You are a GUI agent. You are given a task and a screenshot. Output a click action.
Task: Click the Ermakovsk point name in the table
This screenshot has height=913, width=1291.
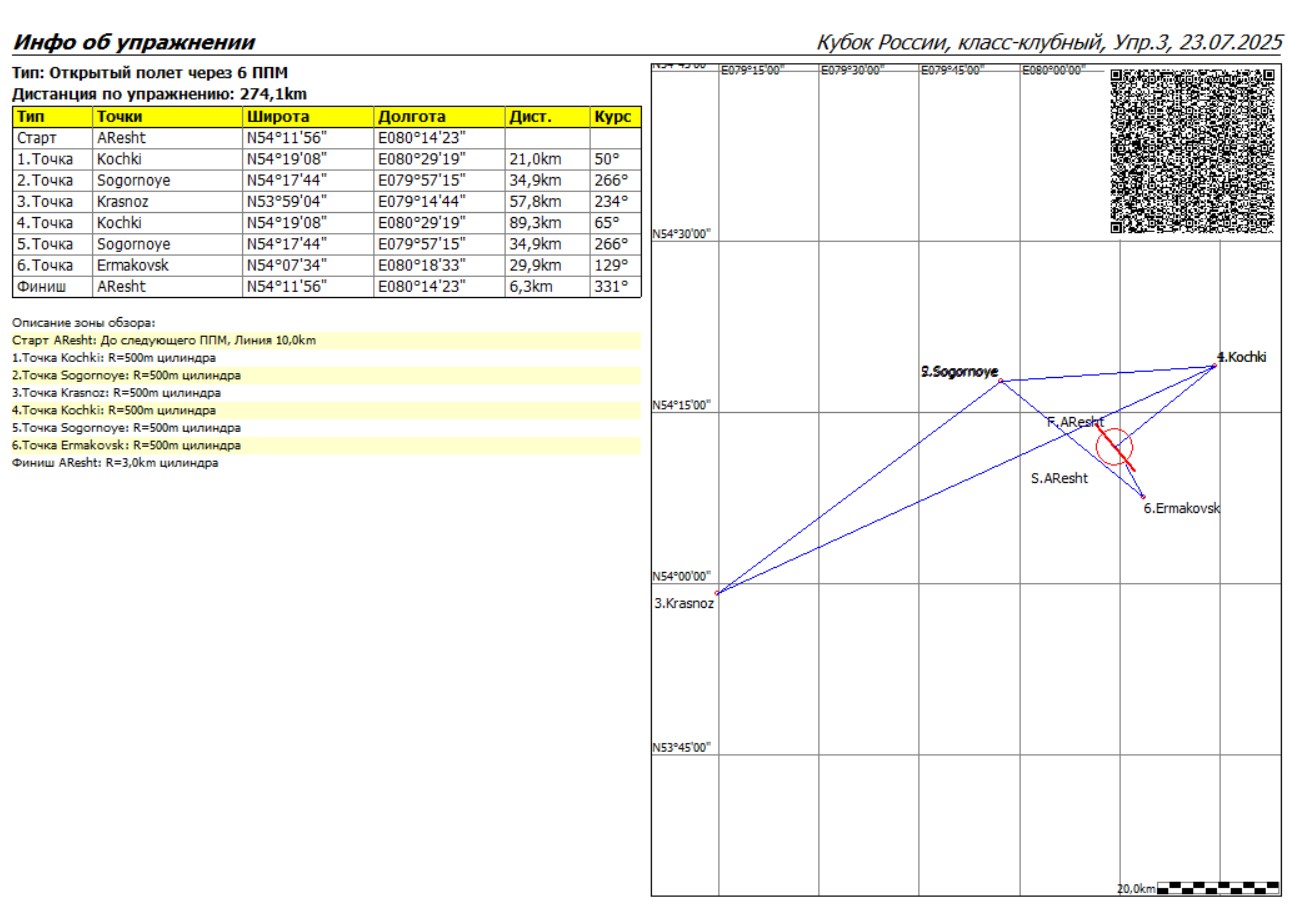point(133,266)
